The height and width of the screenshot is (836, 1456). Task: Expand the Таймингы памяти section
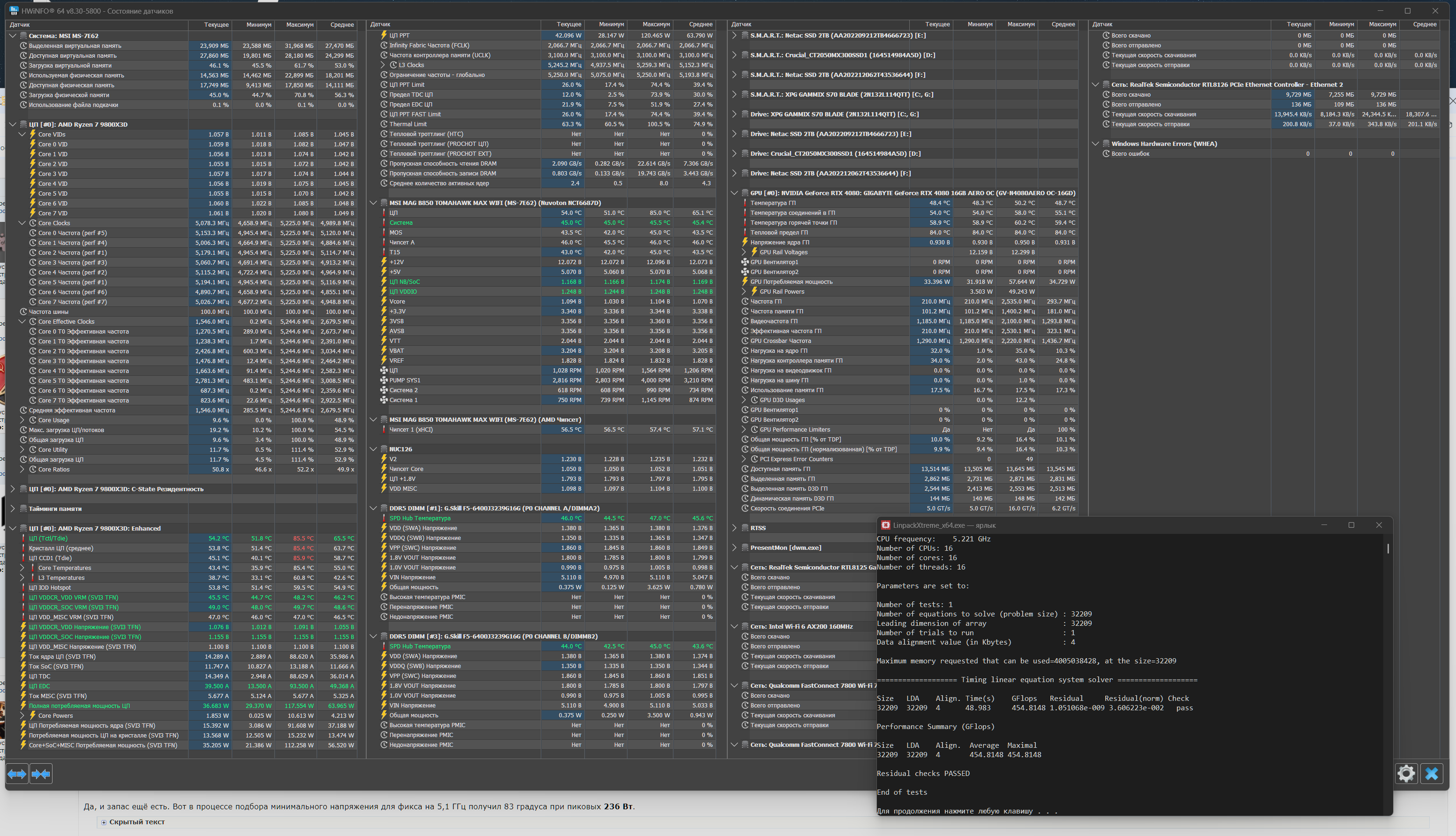tap(13, 509)
